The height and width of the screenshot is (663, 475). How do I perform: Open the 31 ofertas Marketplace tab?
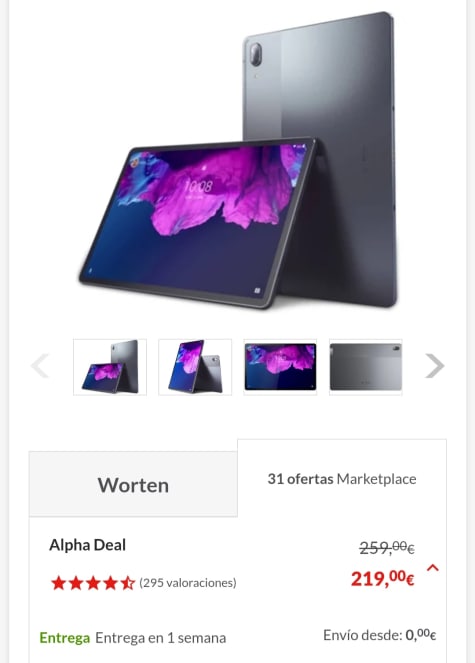click(342, 479)
